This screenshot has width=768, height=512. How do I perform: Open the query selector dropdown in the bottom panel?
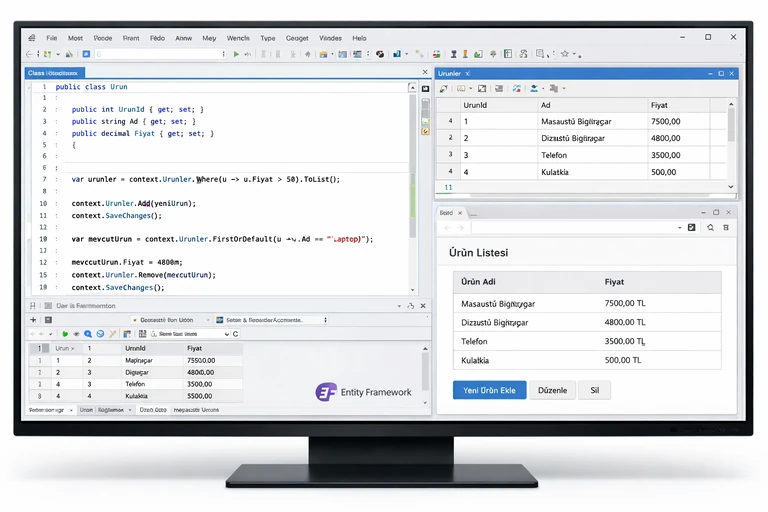coord(227,334)
